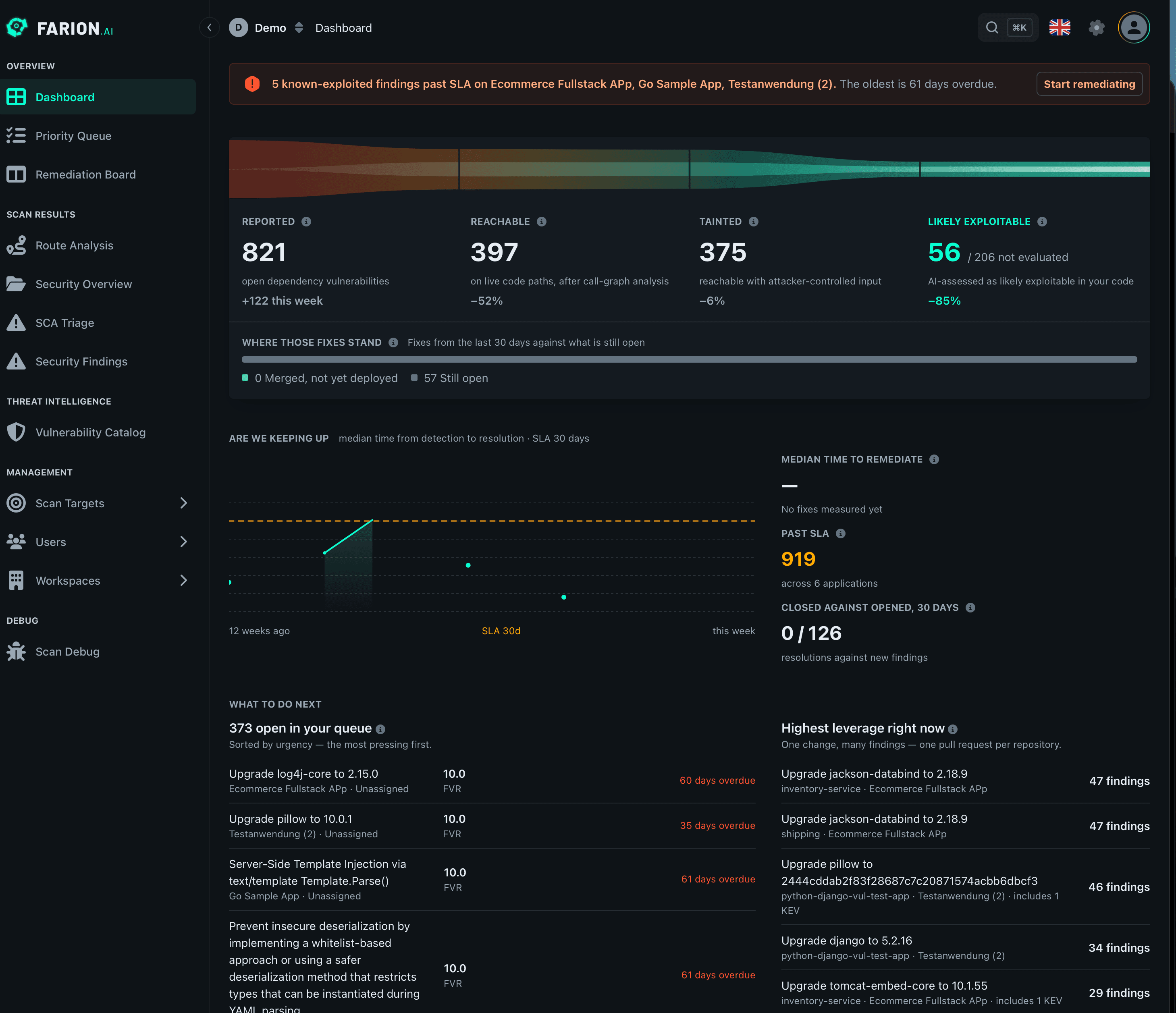Switch language via the UK flag icon
The height and width of the screenshot is (1013, 1176).
click(1060, 27)
